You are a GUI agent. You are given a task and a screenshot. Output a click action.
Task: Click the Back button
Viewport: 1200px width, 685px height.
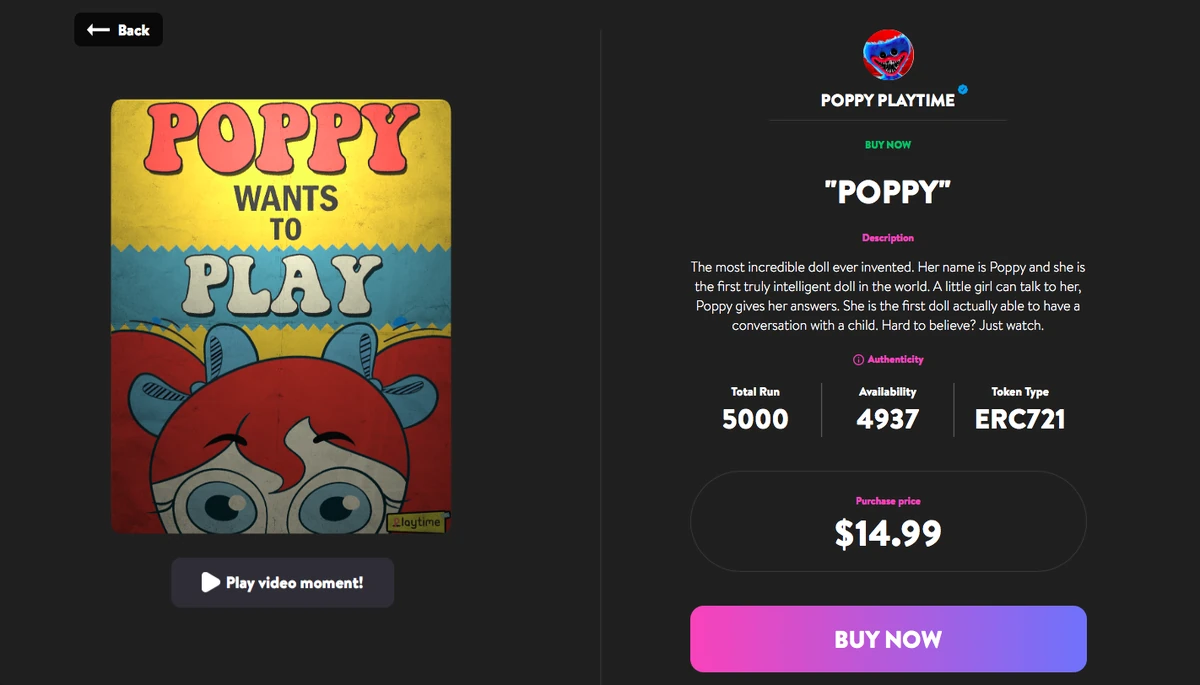118,29
